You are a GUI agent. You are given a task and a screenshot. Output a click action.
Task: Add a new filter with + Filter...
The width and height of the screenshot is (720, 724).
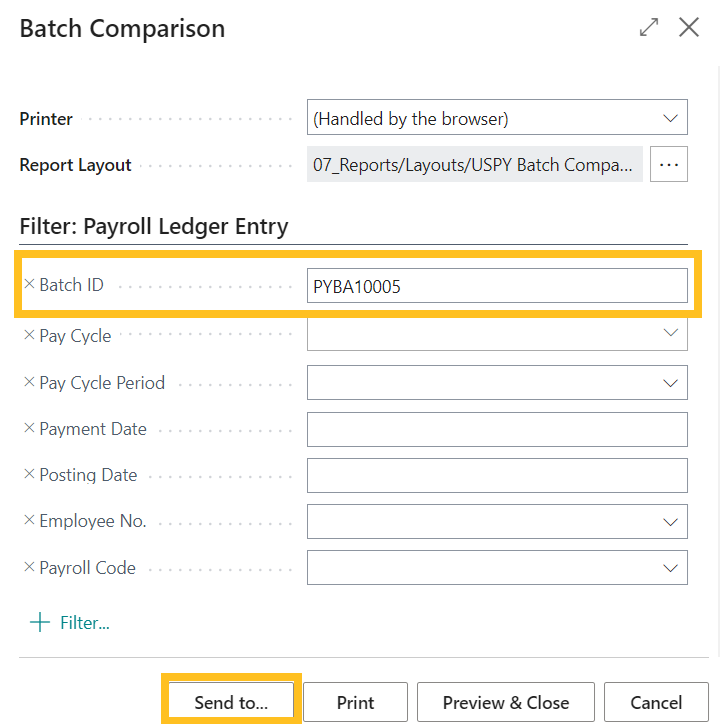(70, 622)
